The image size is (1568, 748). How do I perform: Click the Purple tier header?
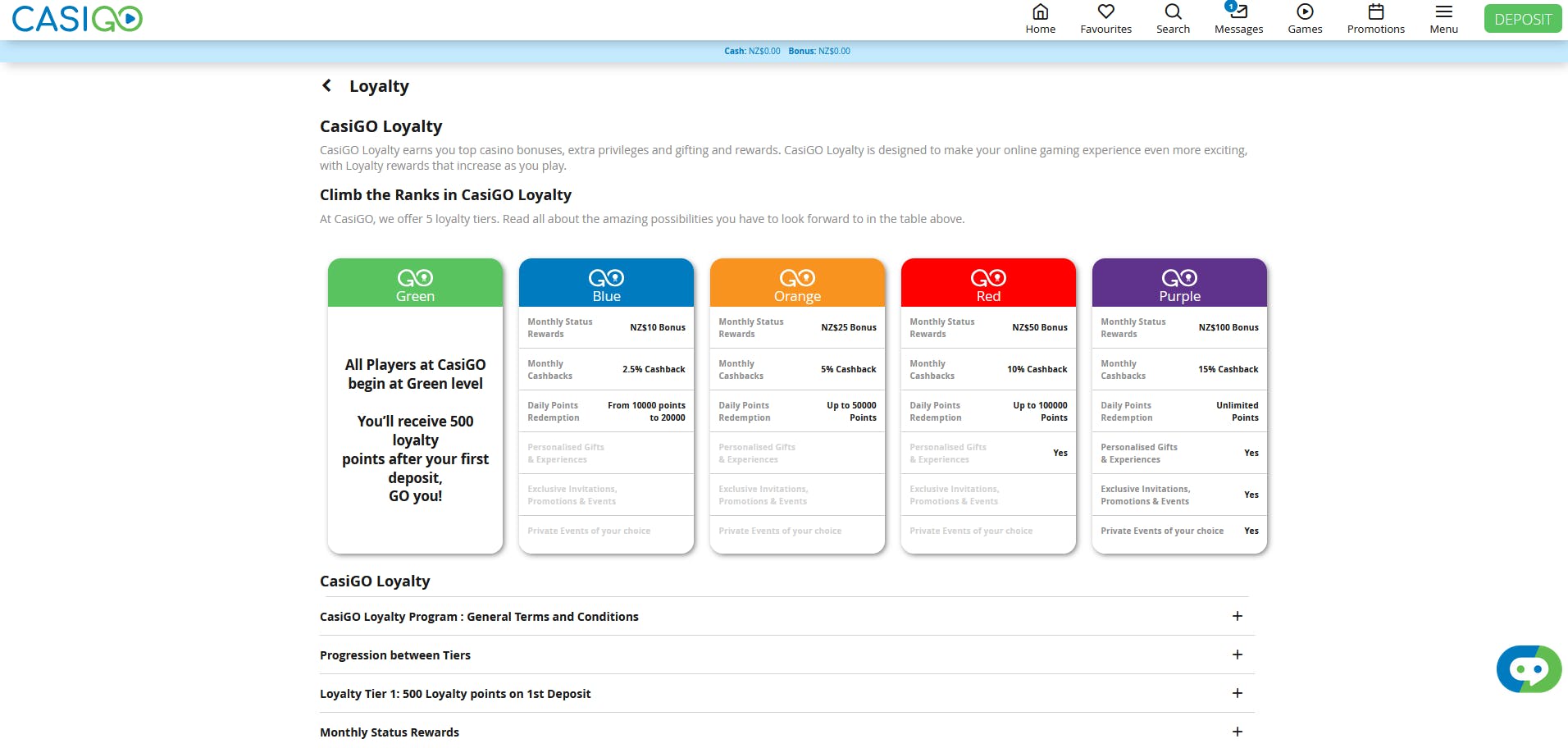pos(1179,283)
